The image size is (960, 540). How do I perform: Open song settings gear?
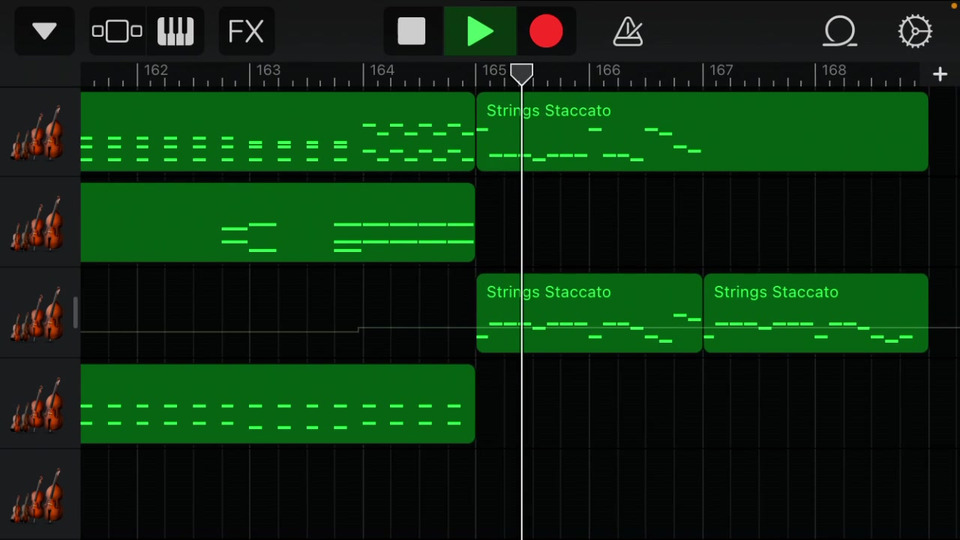coord(915,31)
